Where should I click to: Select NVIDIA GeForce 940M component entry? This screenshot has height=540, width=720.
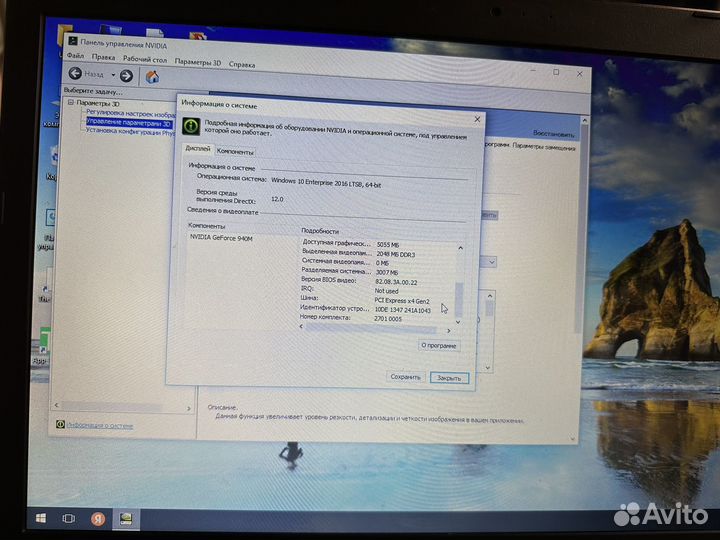pyautogui.click(x=221, y=238)
